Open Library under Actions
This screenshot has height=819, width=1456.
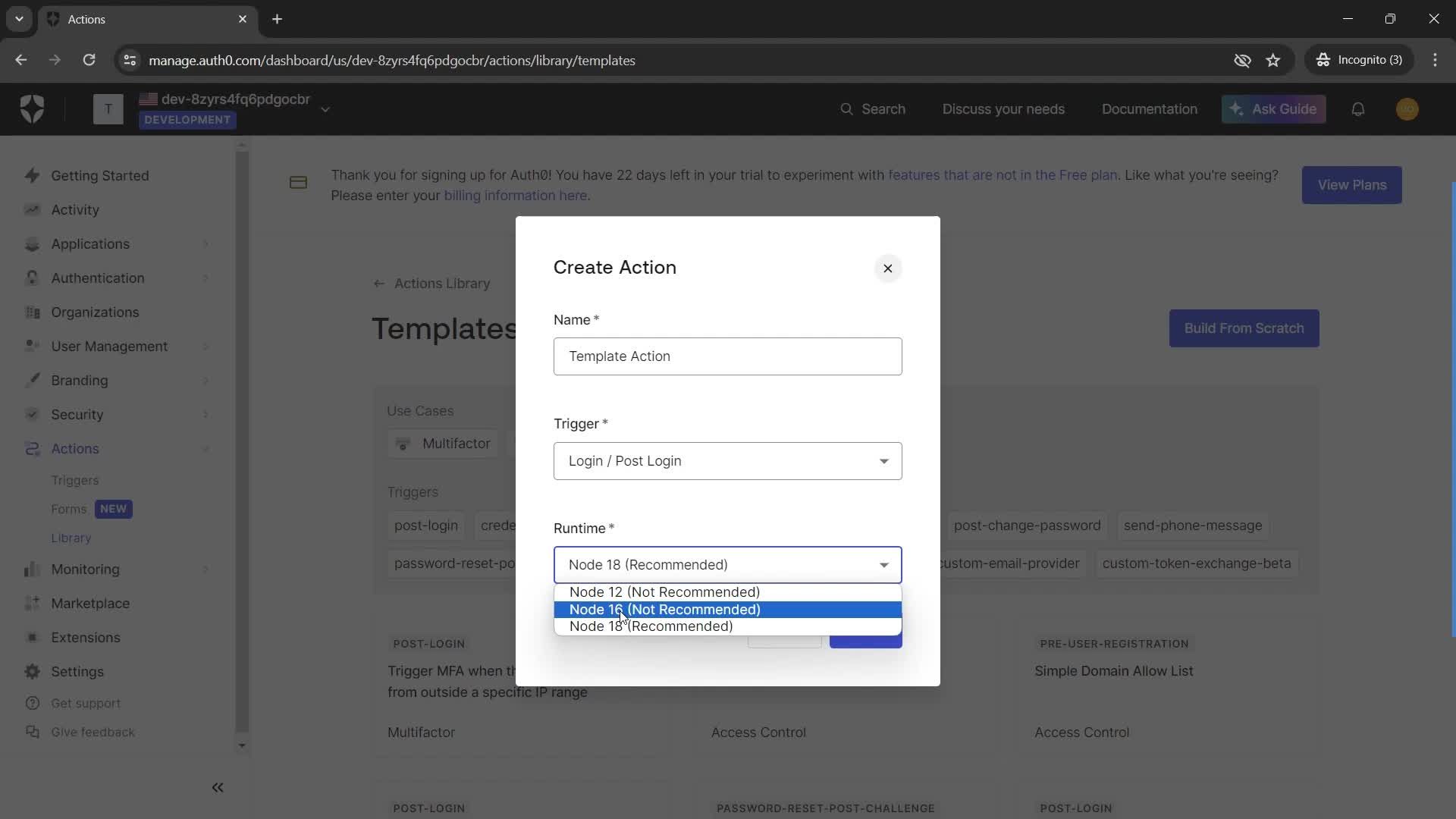(71, 538)
